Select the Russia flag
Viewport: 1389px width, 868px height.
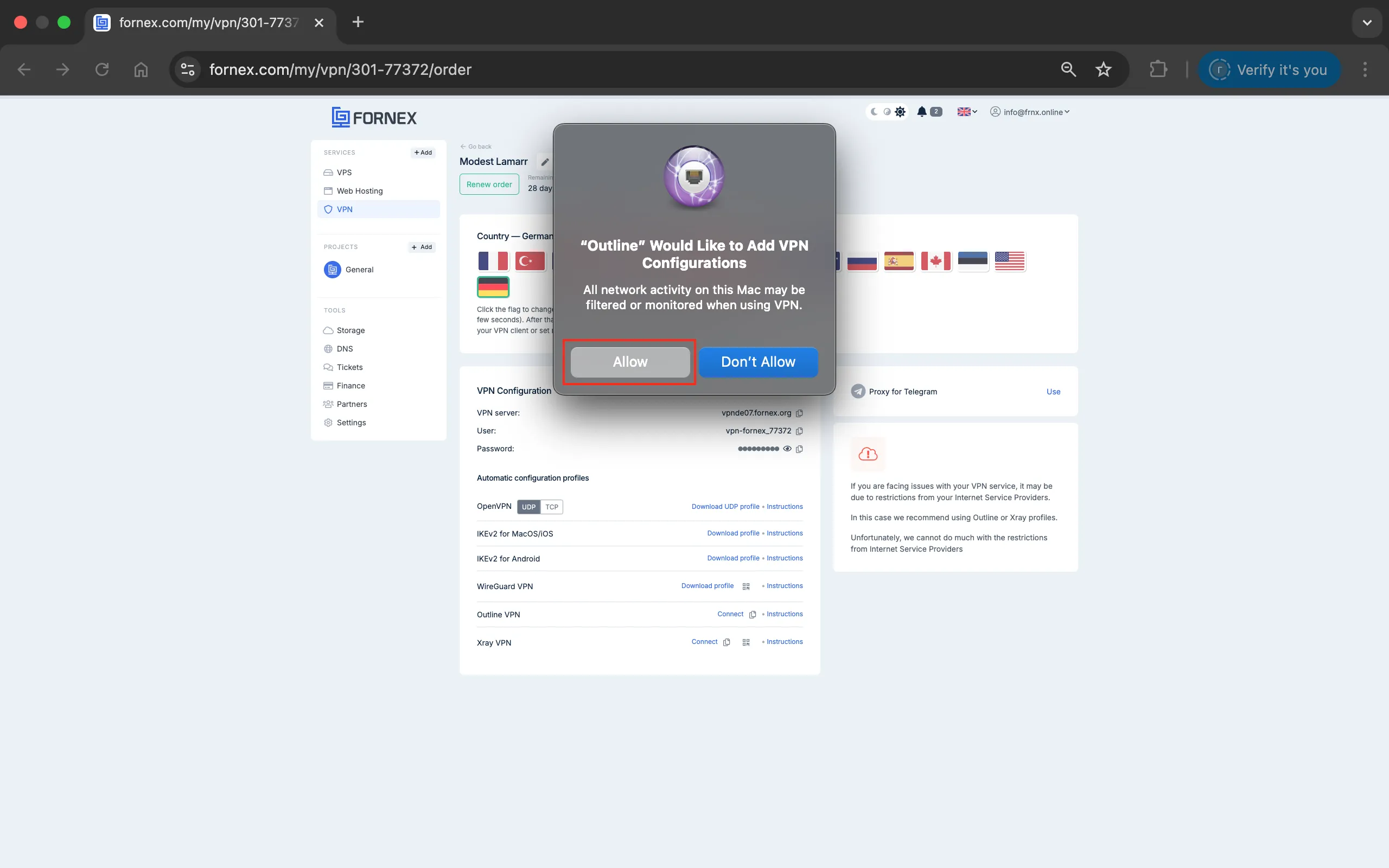[x=862, y=261]
